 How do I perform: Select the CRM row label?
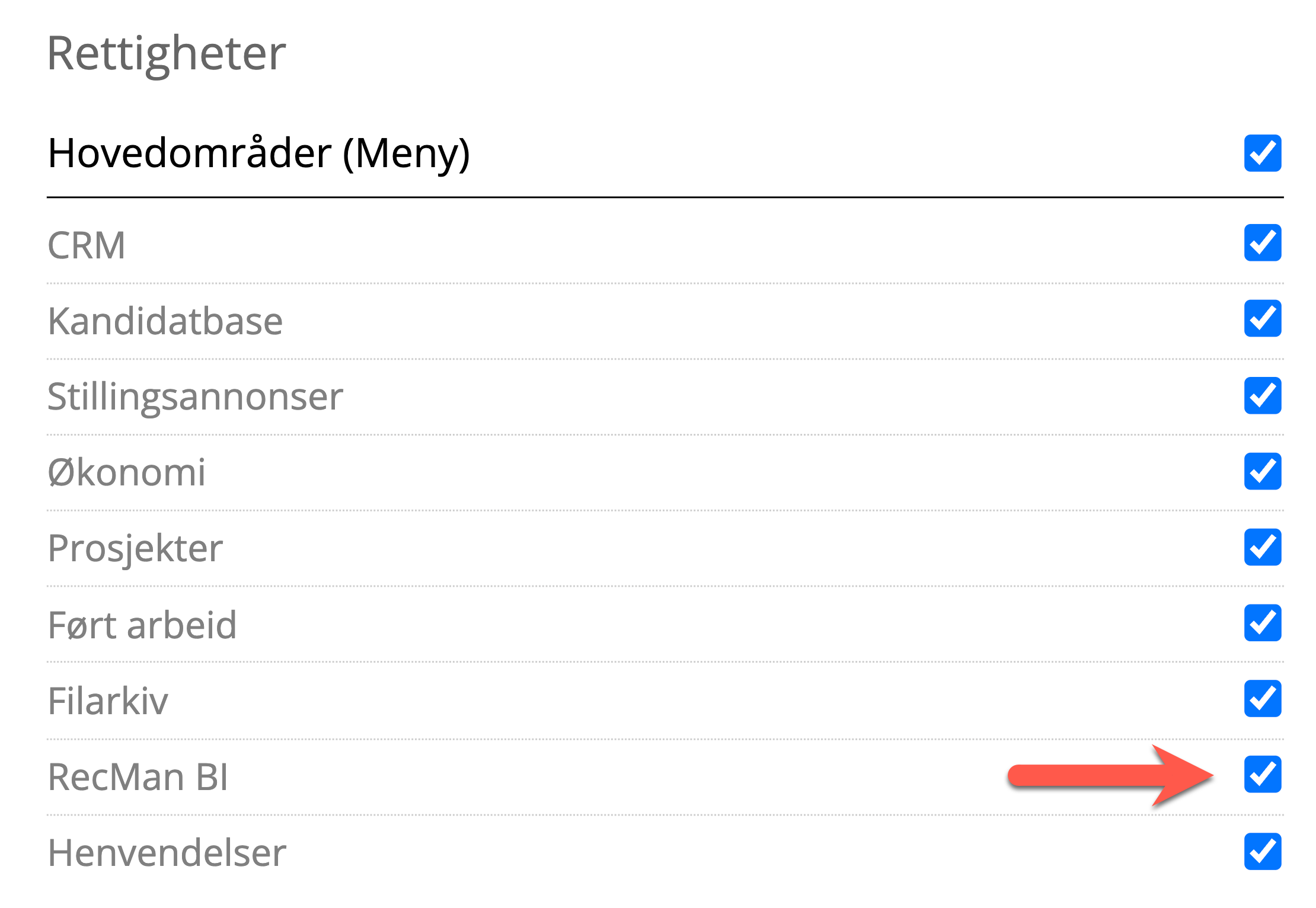pos(87,245)
